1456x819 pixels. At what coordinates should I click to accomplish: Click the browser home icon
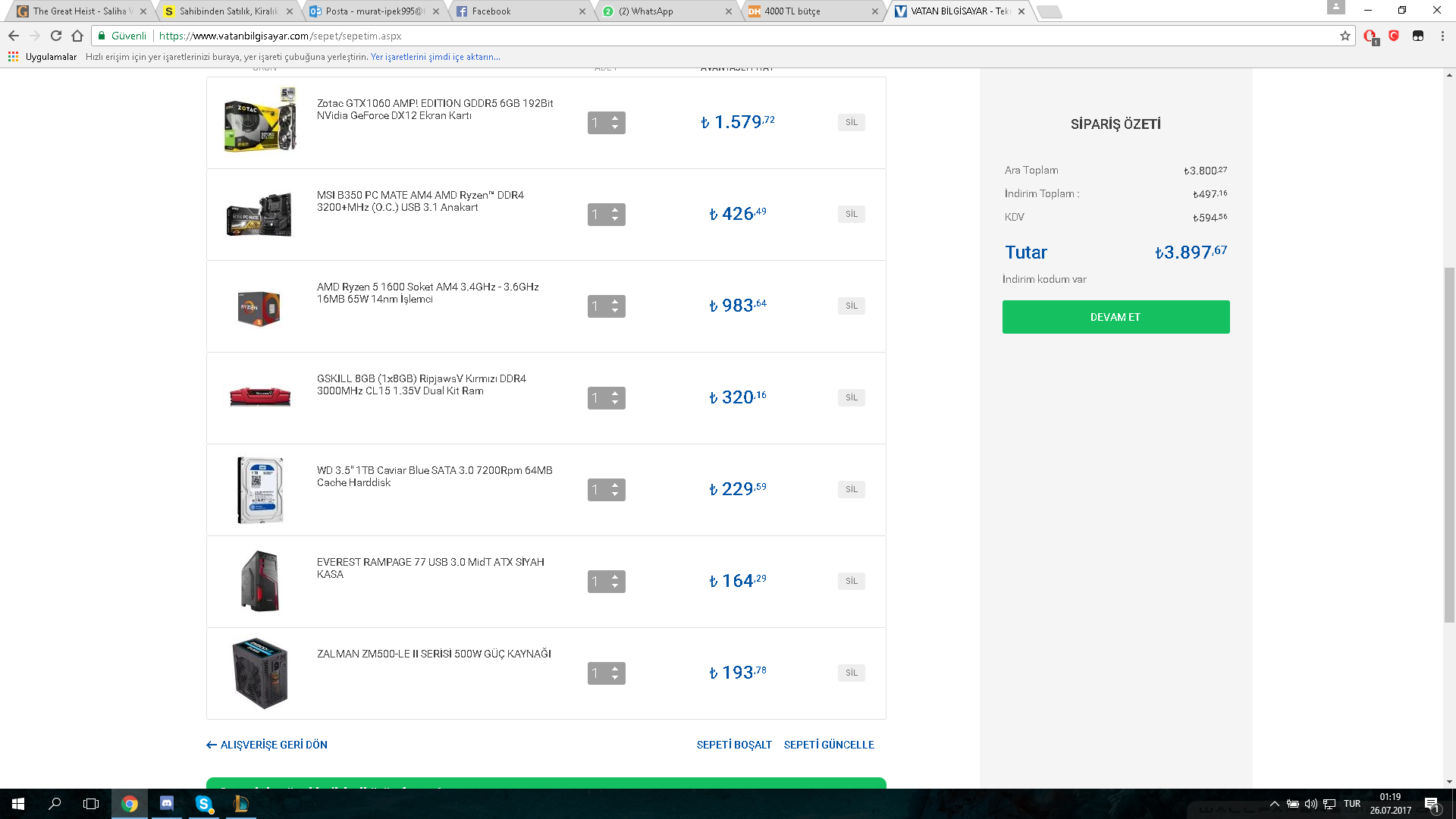(77, 36)
